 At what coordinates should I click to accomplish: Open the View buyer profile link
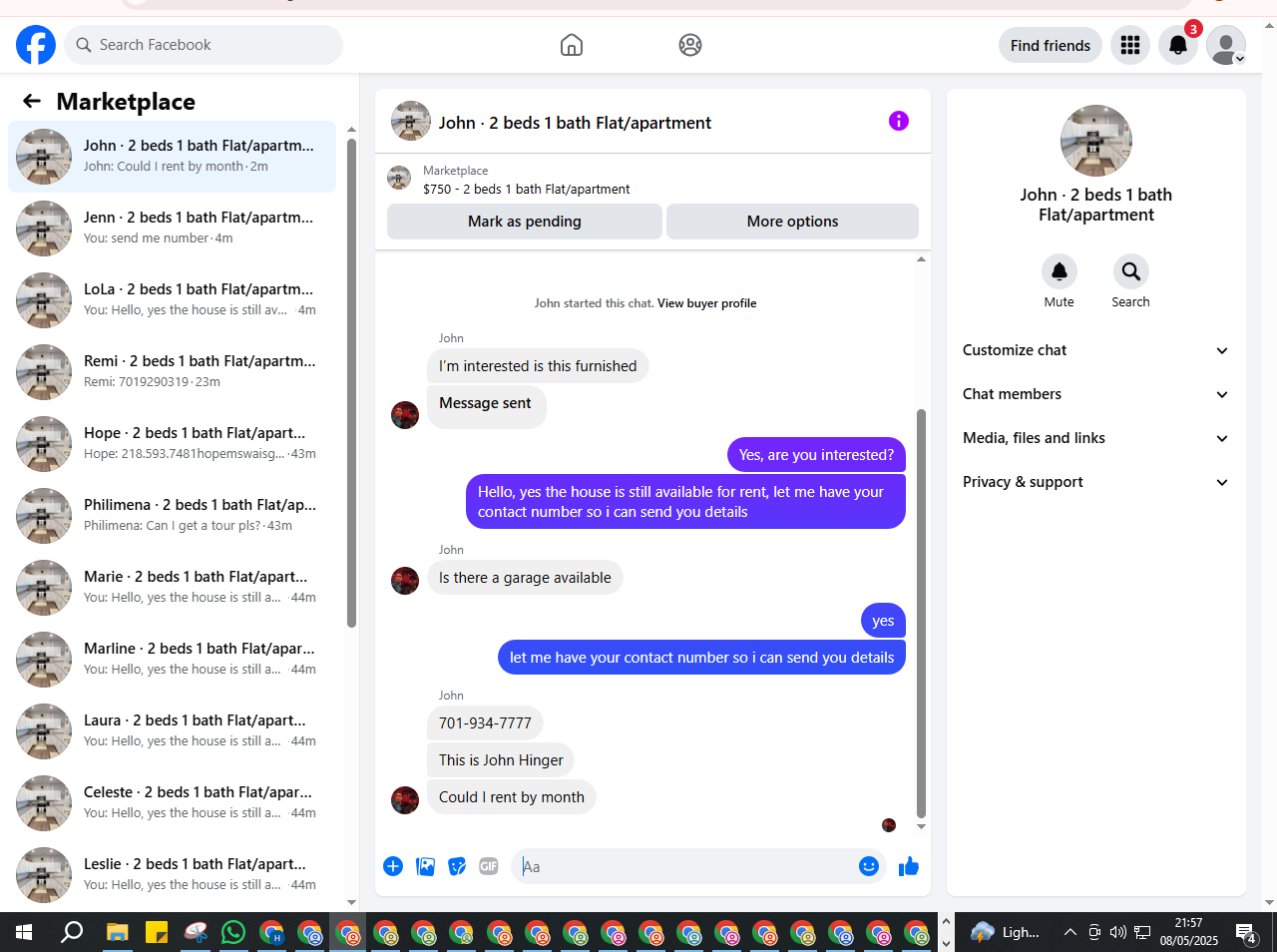pos(706,303)
